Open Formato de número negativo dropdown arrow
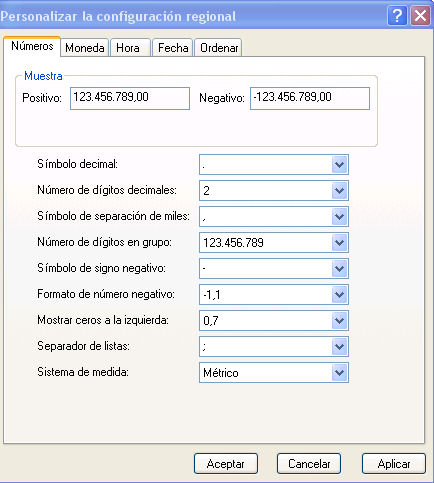This screenshot has width=434, height=483. [339, 294]
